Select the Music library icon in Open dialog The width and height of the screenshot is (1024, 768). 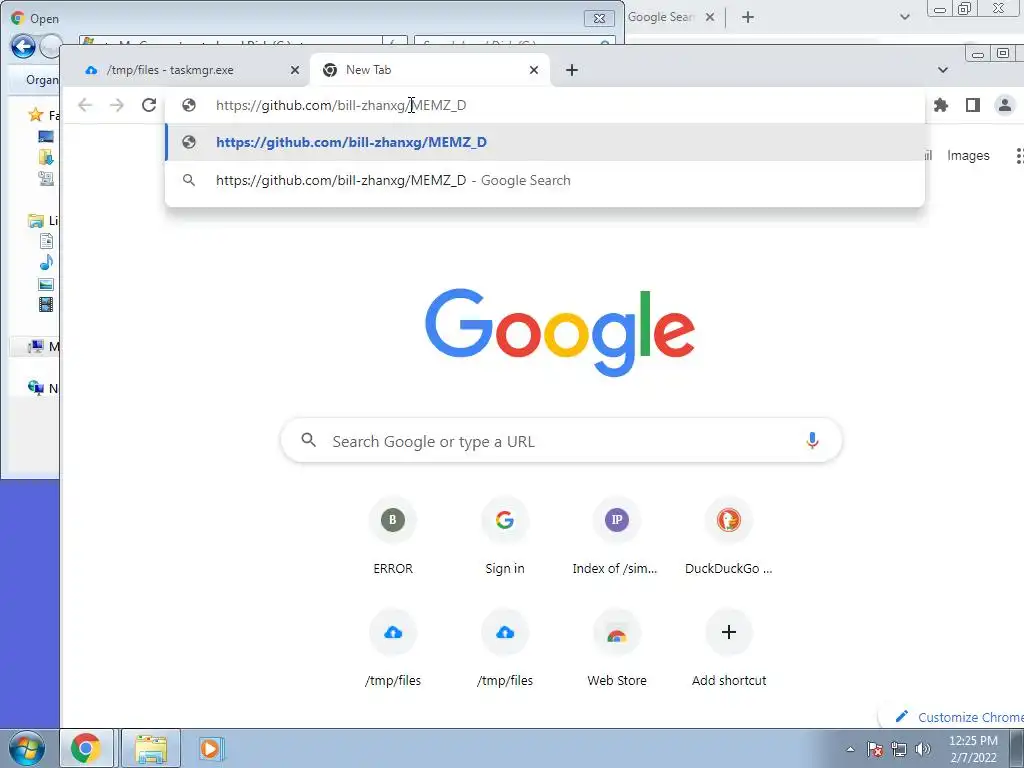click(x=46, y=263)
